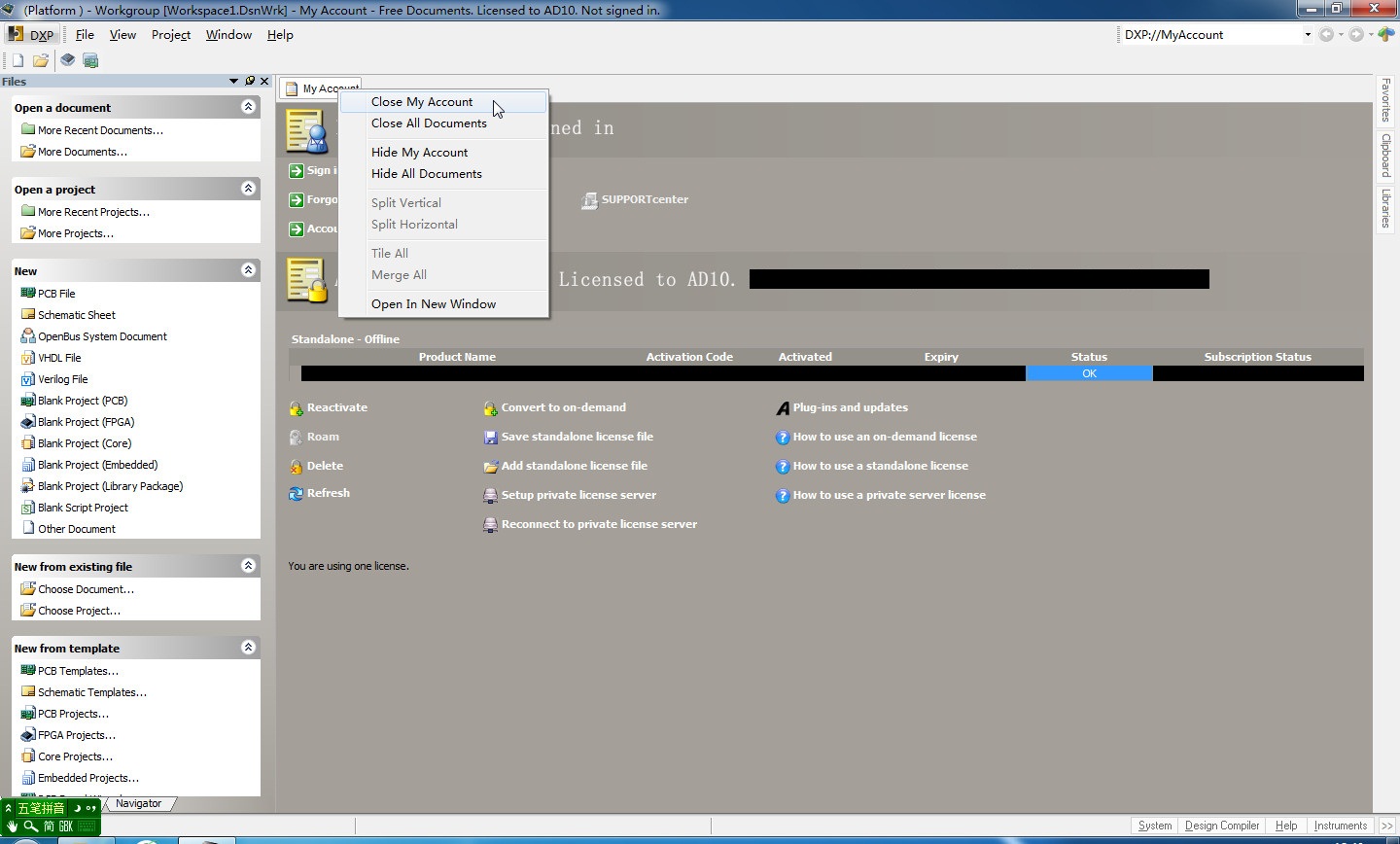Click Choose Project… item
This screenshot has height=844, width=1400.
tap(80, 611)
